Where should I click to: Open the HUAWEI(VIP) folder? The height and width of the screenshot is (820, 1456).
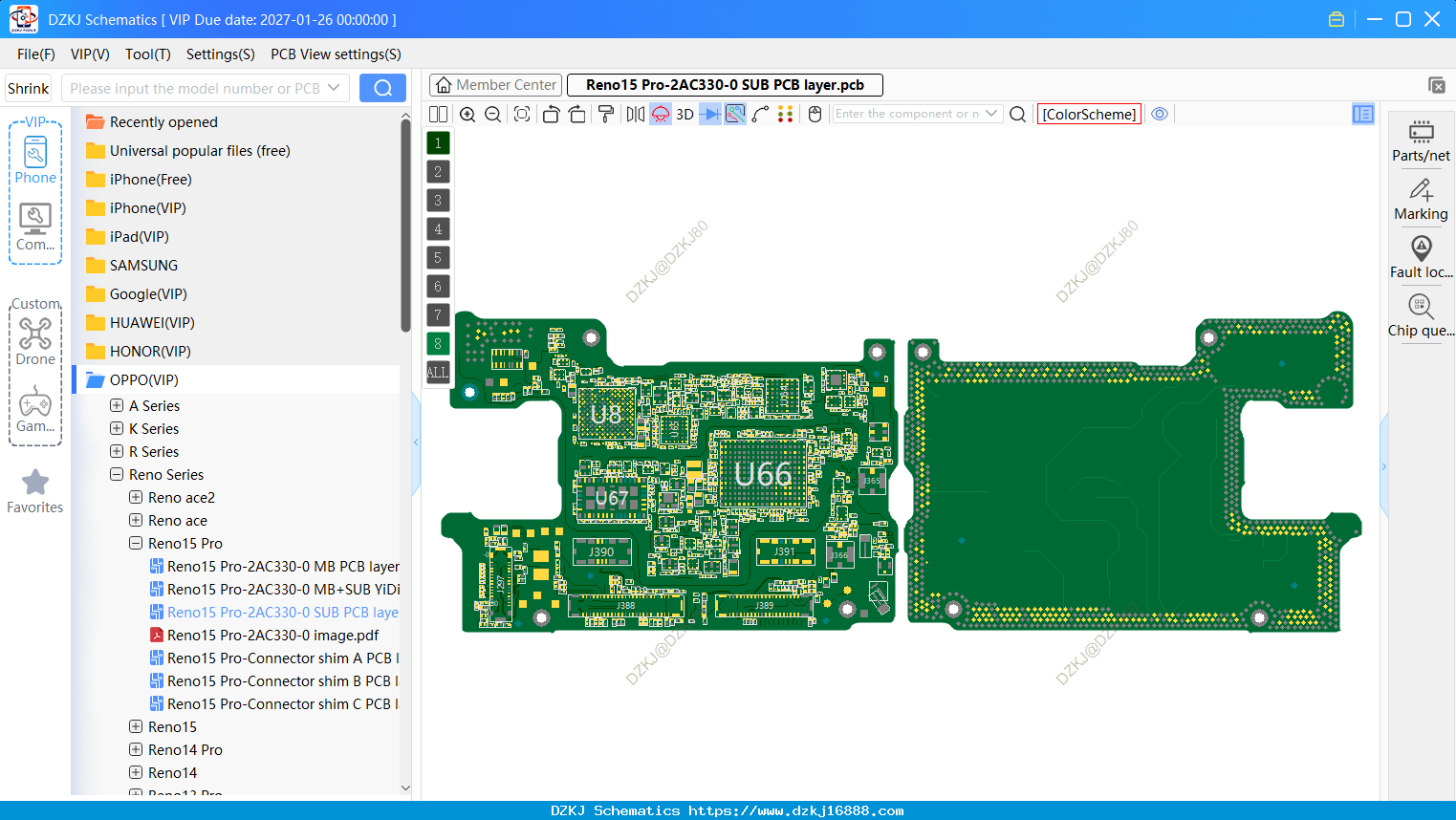(141, 323)
